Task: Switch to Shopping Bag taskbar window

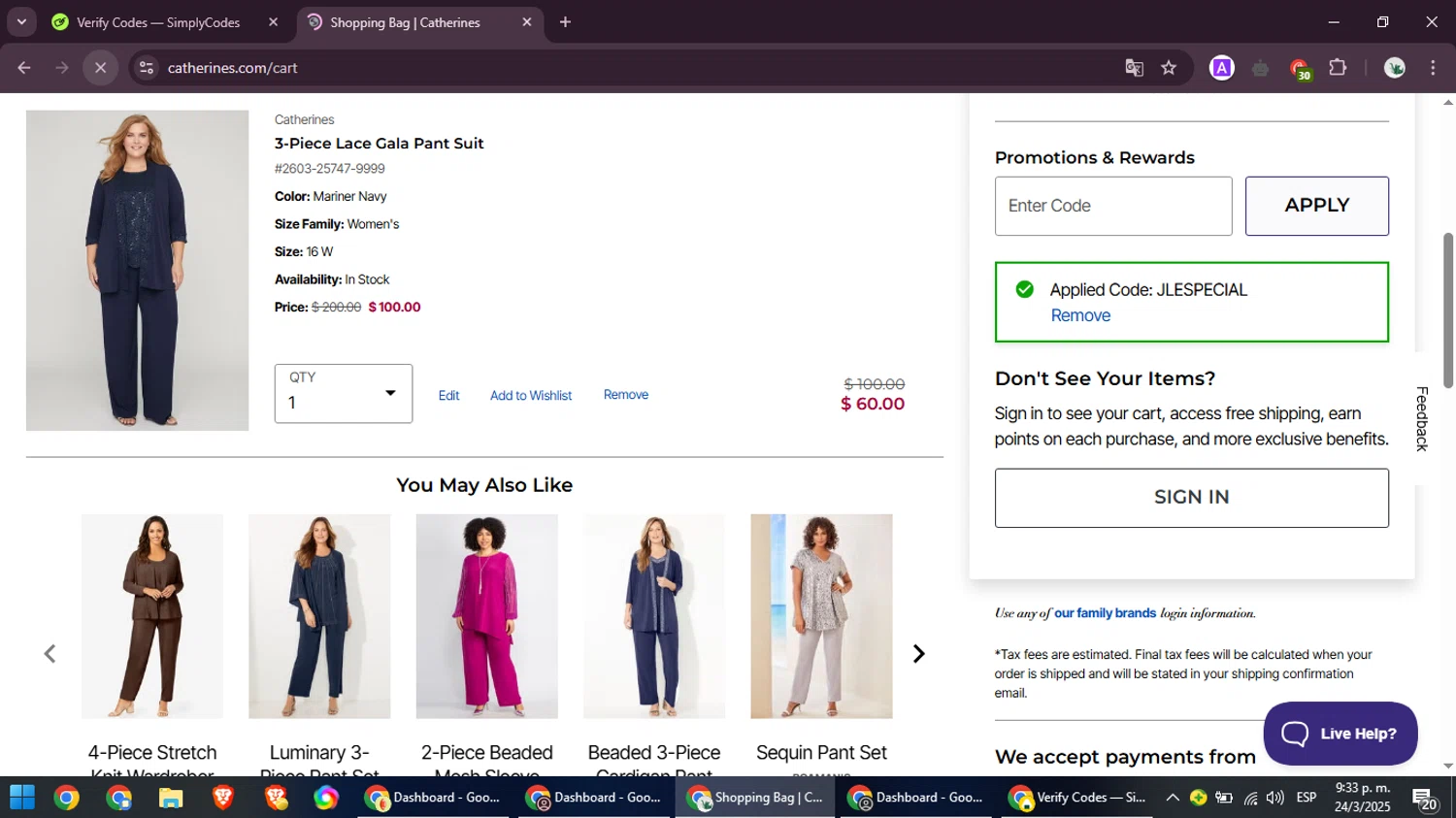Action: (x=755, y=798)
